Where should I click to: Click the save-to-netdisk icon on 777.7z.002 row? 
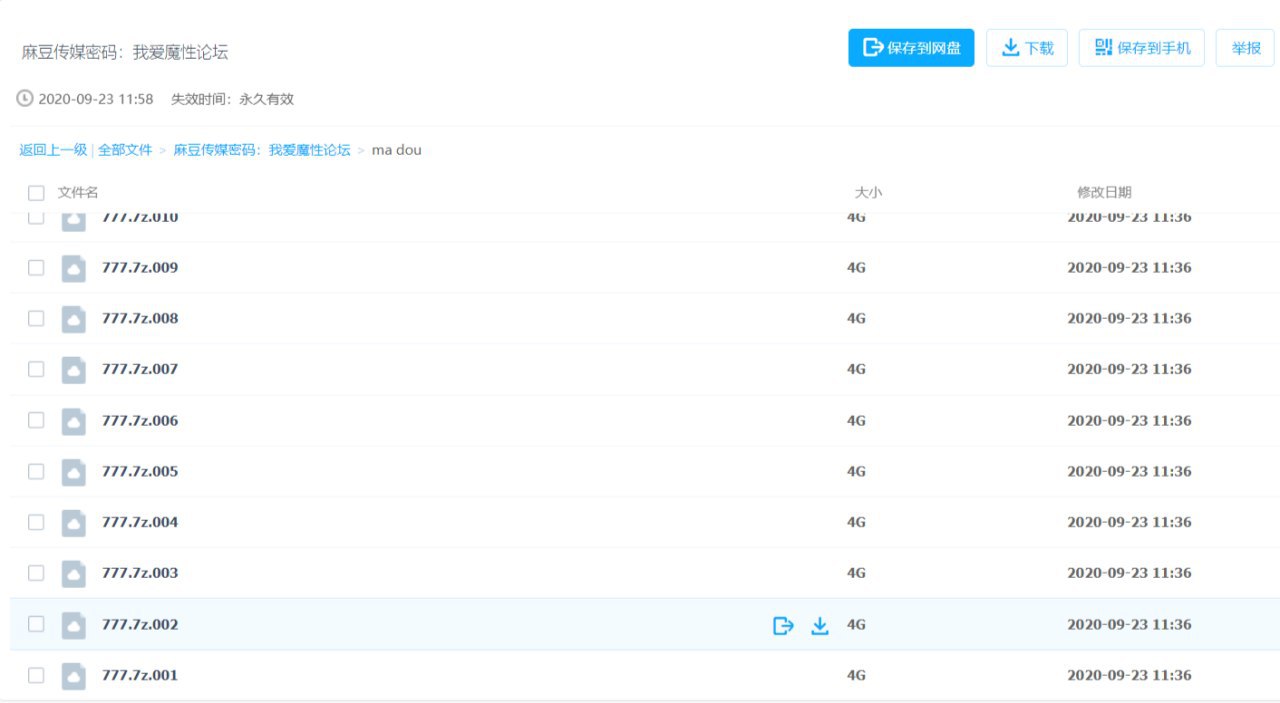[x=783, y=626]
